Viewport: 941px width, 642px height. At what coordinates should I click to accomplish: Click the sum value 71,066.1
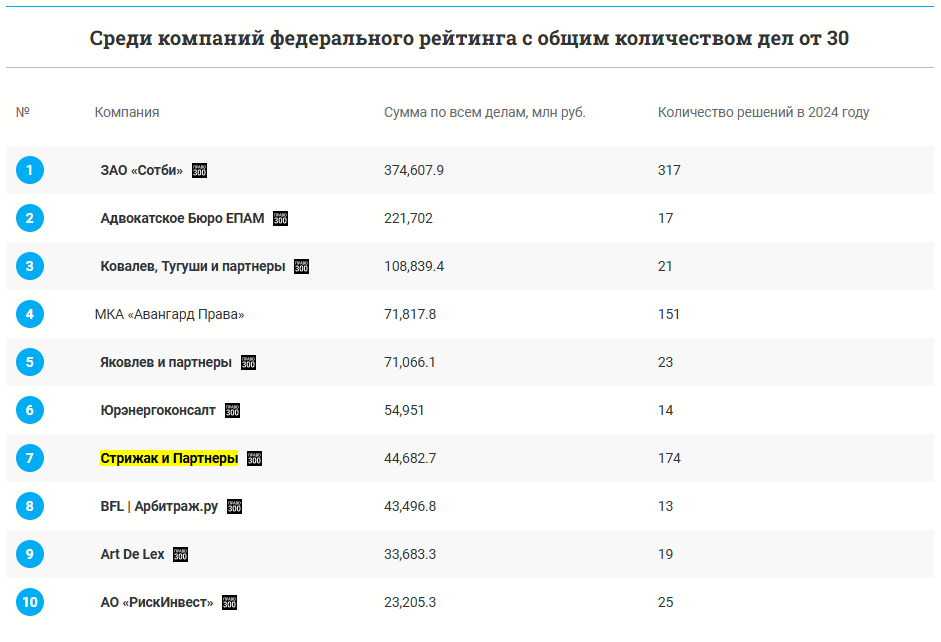click(x=409, y=362)
